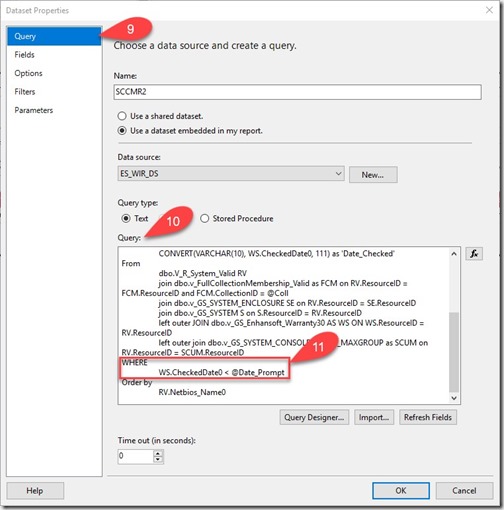Close the Dataset Properties dialog
The image size is (504, 510).
(489, 10)
